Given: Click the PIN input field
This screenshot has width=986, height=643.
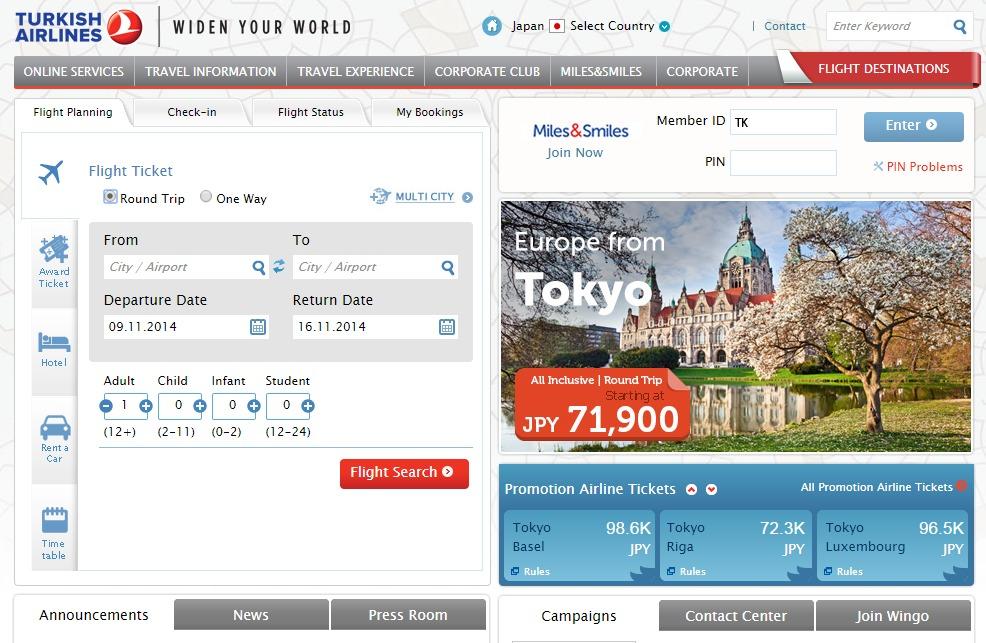Looking at the screenshot, I should (784, 163).
